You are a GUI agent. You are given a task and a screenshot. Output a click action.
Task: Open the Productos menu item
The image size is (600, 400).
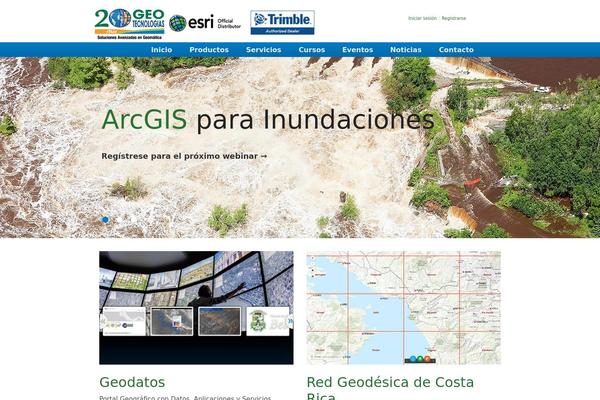209,50
